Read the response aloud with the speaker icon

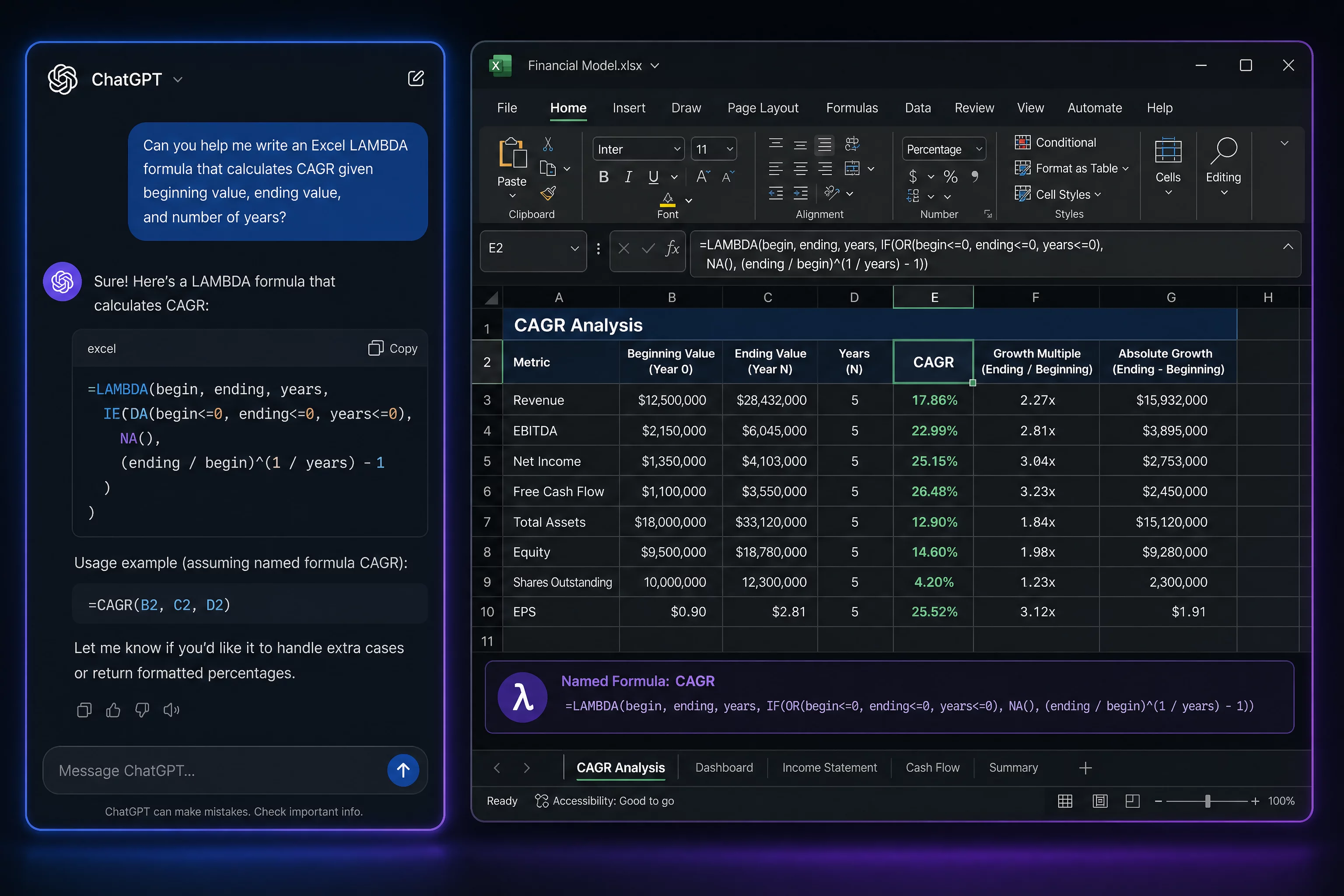point(171,710)
